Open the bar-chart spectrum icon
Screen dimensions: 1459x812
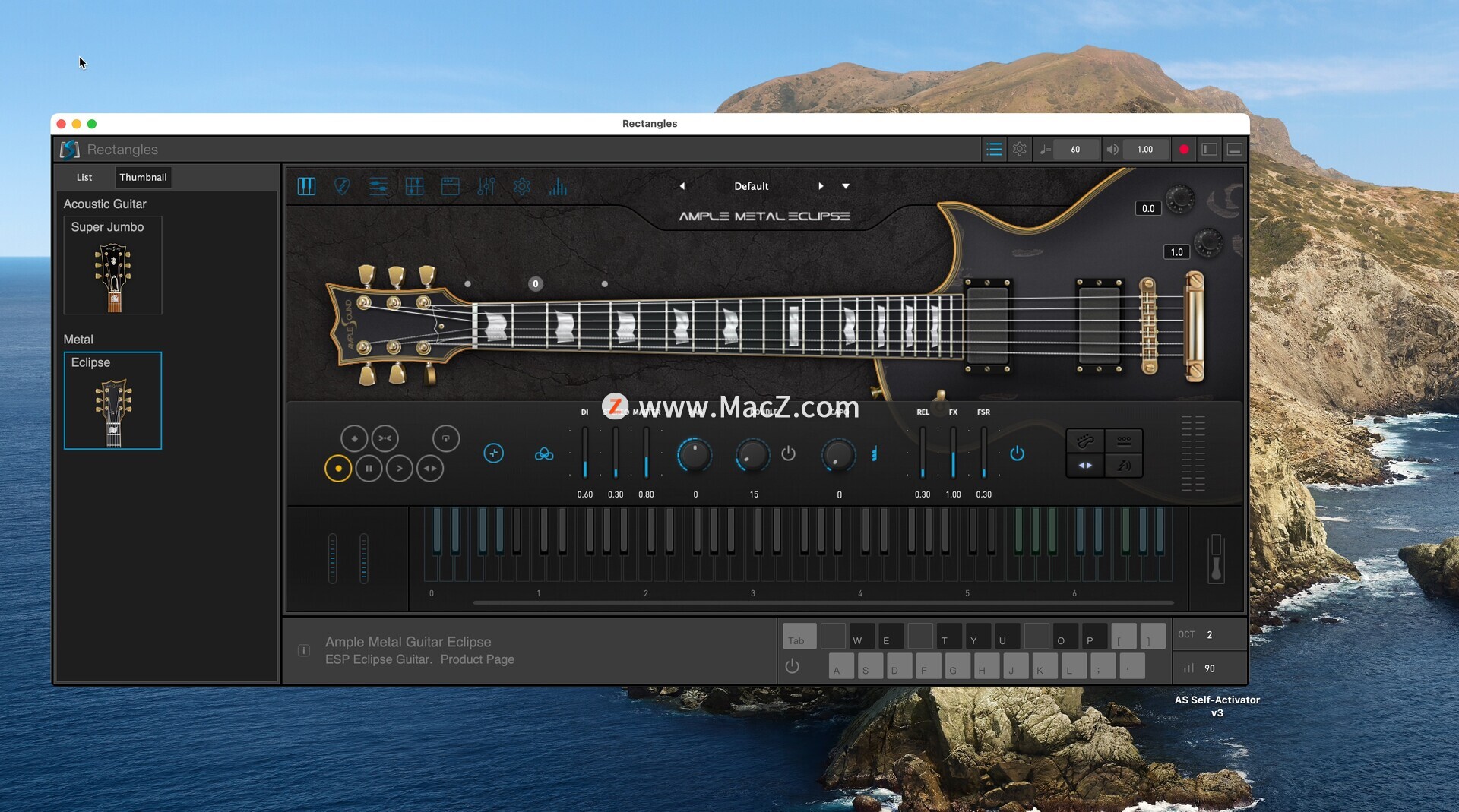558,187
